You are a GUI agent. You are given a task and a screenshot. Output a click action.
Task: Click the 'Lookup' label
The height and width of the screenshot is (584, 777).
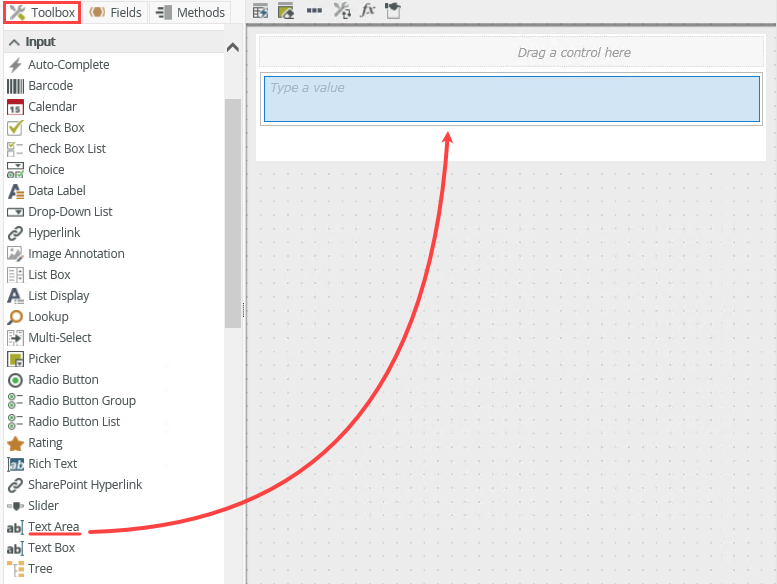pyautogui.click(x=48, y=317)
